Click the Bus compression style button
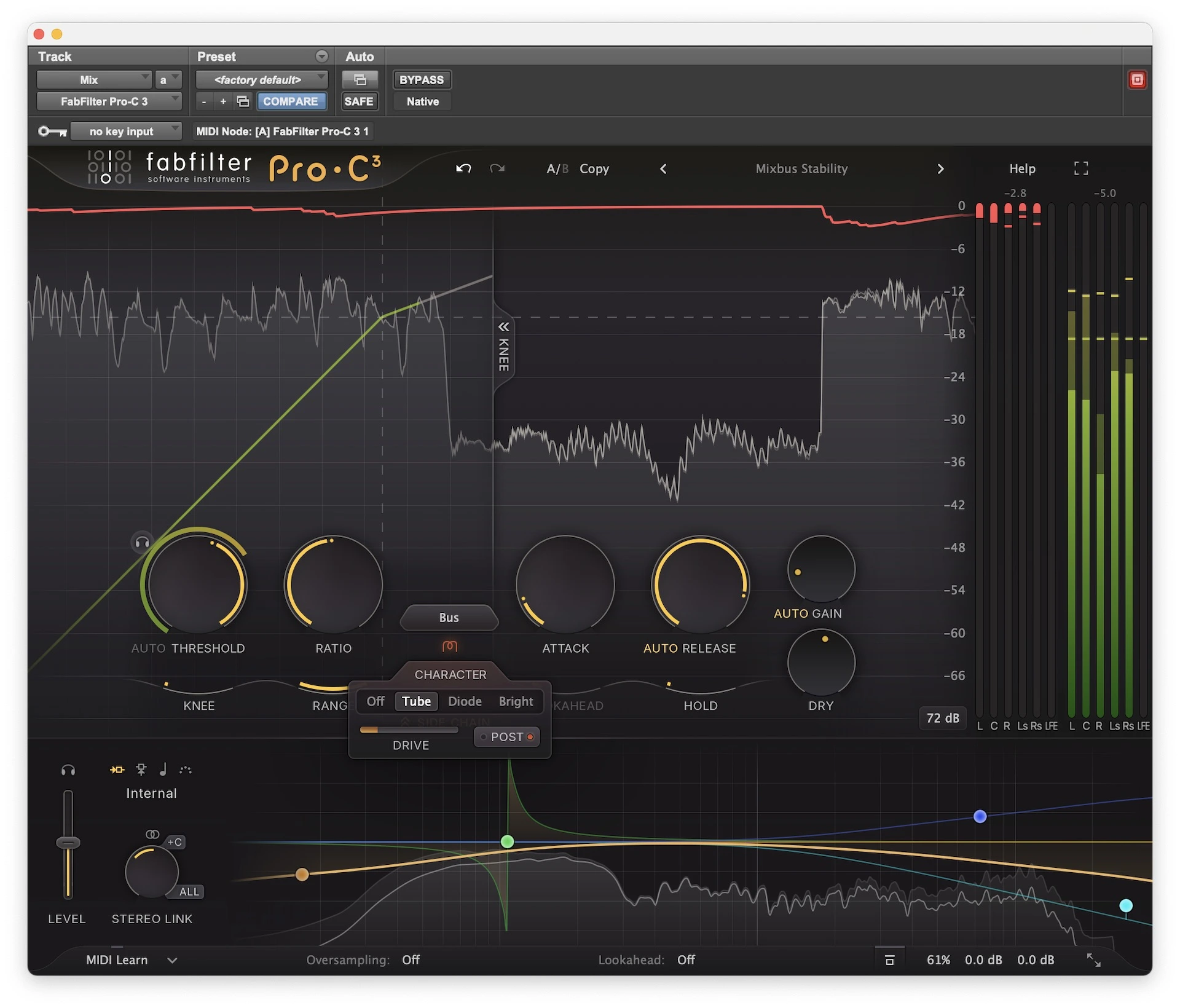Screen dimensions: 1180x1008 449,618
